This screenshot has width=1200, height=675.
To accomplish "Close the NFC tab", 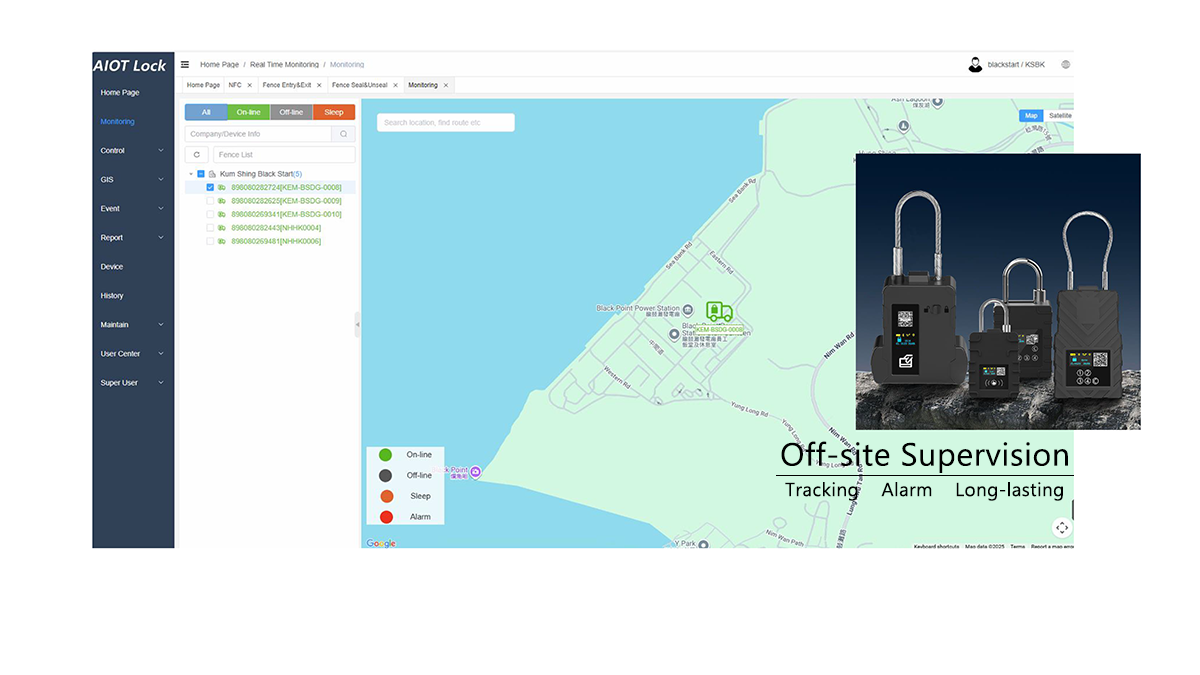I will pyautogui.click(x=250, y=85).
